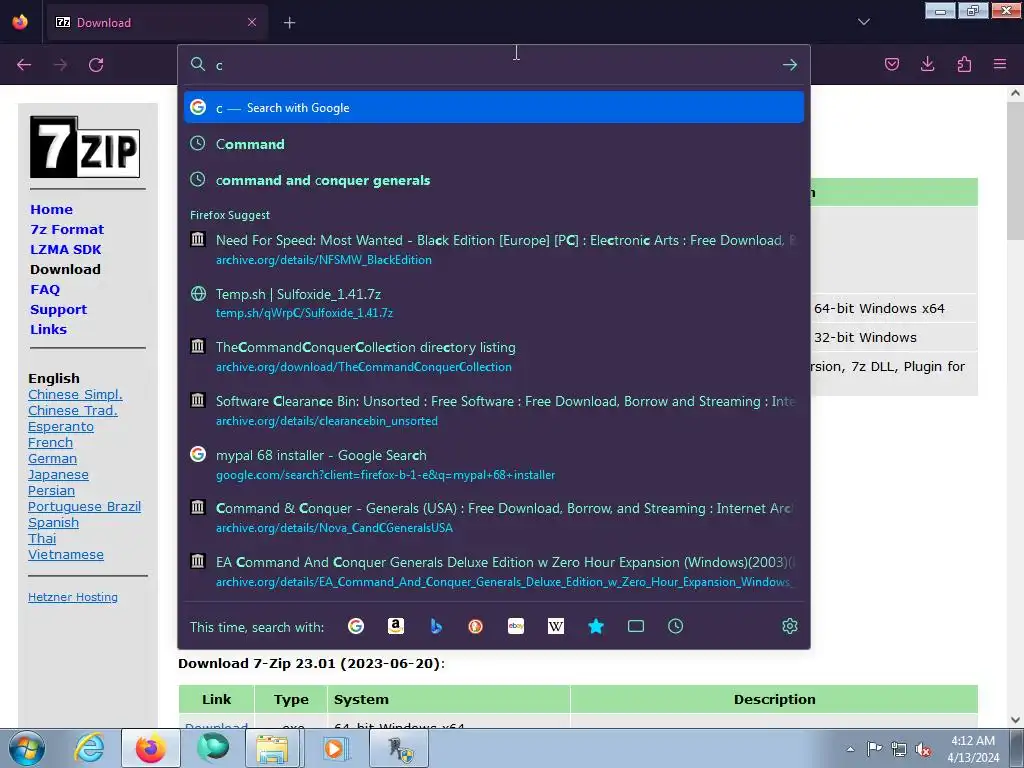Open mypal 68 installer Google Search suggestion

494,464
